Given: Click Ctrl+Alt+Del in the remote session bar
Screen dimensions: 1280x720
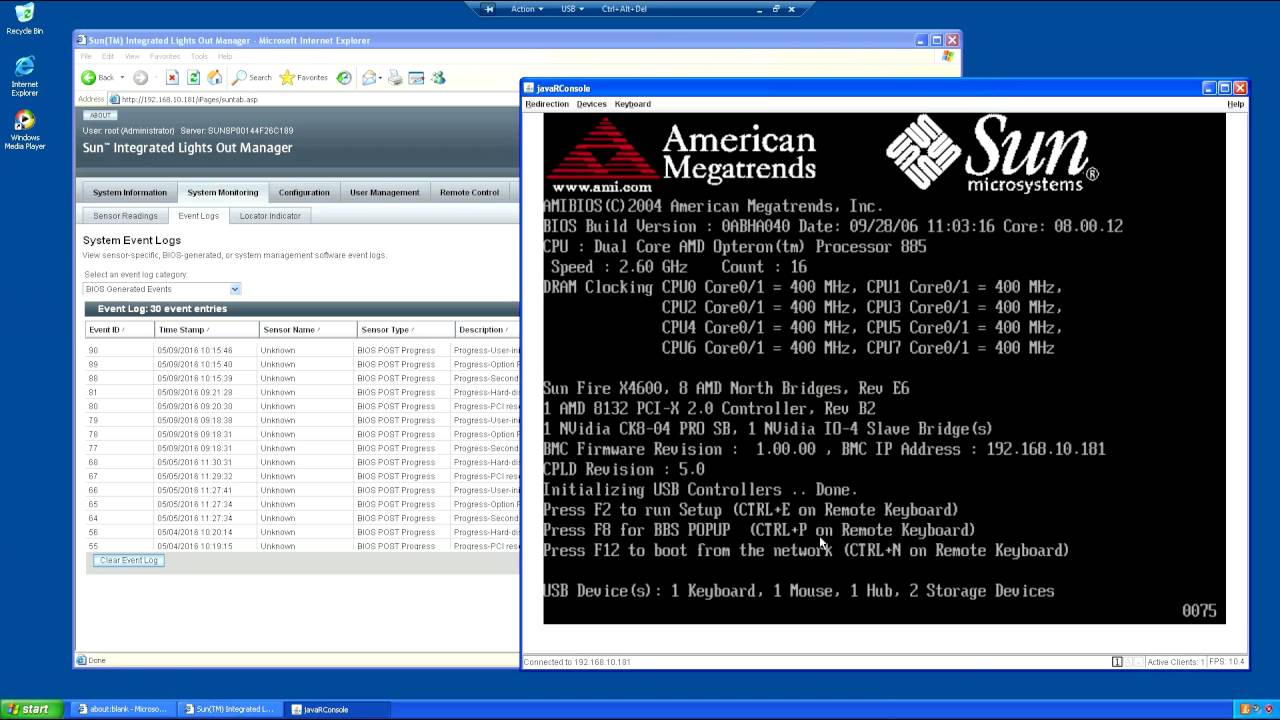Looking at the screenshot, I should 624,9.
